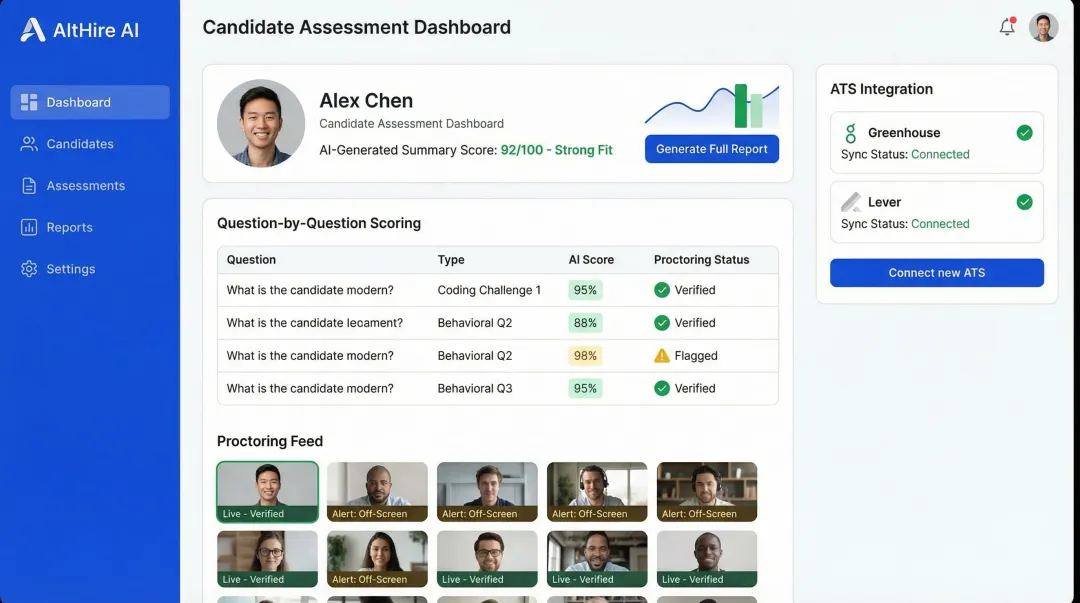
Task: Expand the Question-by-Question Scoring section
Action: point(320,222)
